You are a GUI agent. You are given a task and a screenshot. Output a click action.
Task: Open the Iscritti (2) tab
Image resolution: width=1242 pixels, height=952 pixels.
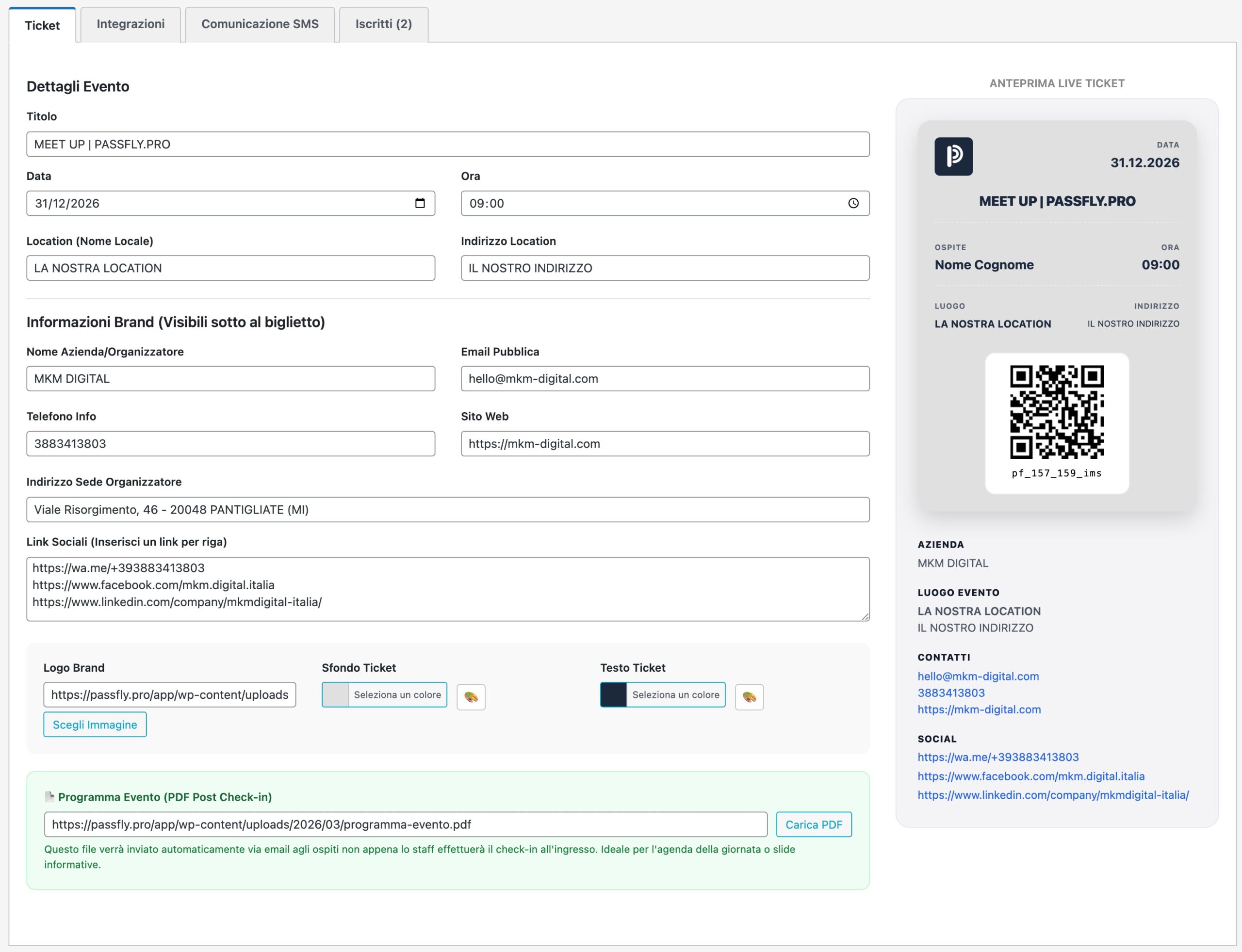point(383,24)
